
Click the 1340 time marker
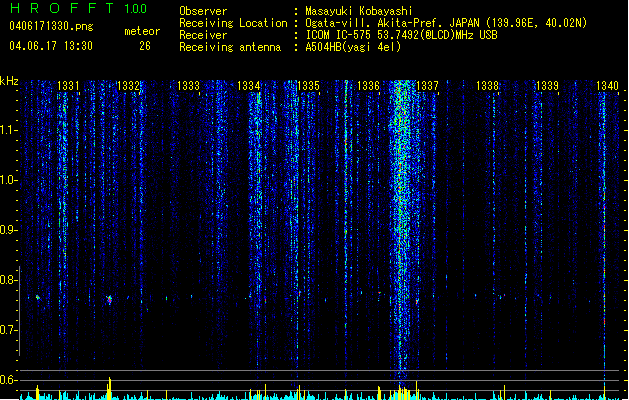(x=607, y=85)
